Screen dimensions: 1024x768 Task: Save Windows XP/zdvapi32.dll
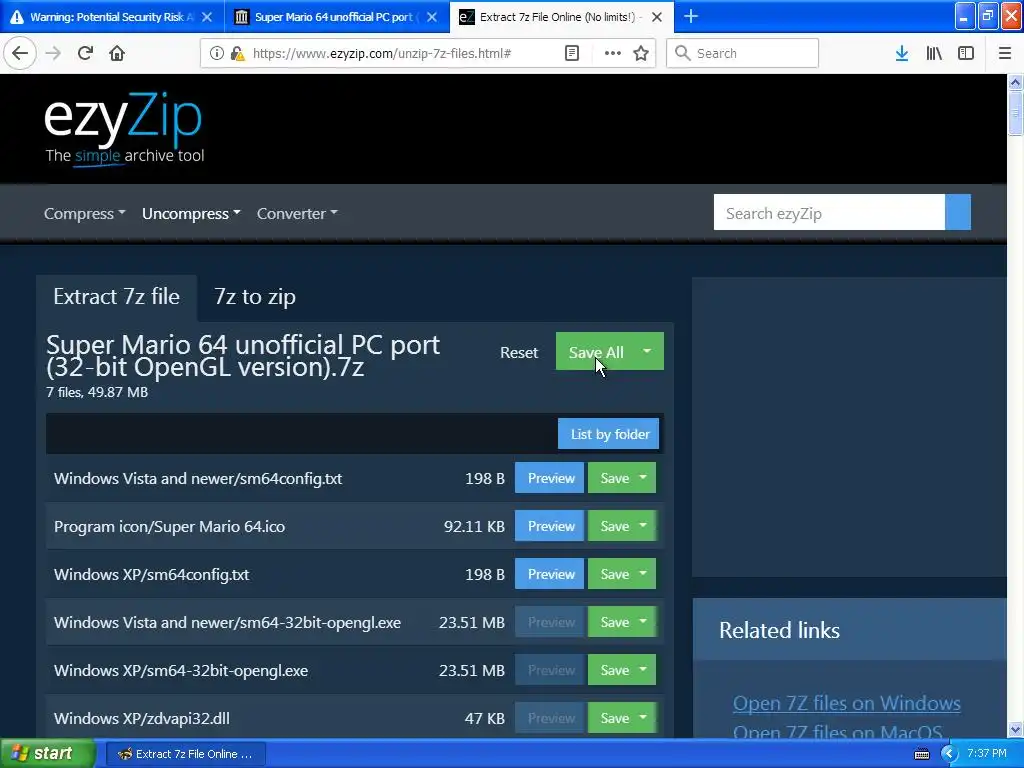[x=613, y=718]
